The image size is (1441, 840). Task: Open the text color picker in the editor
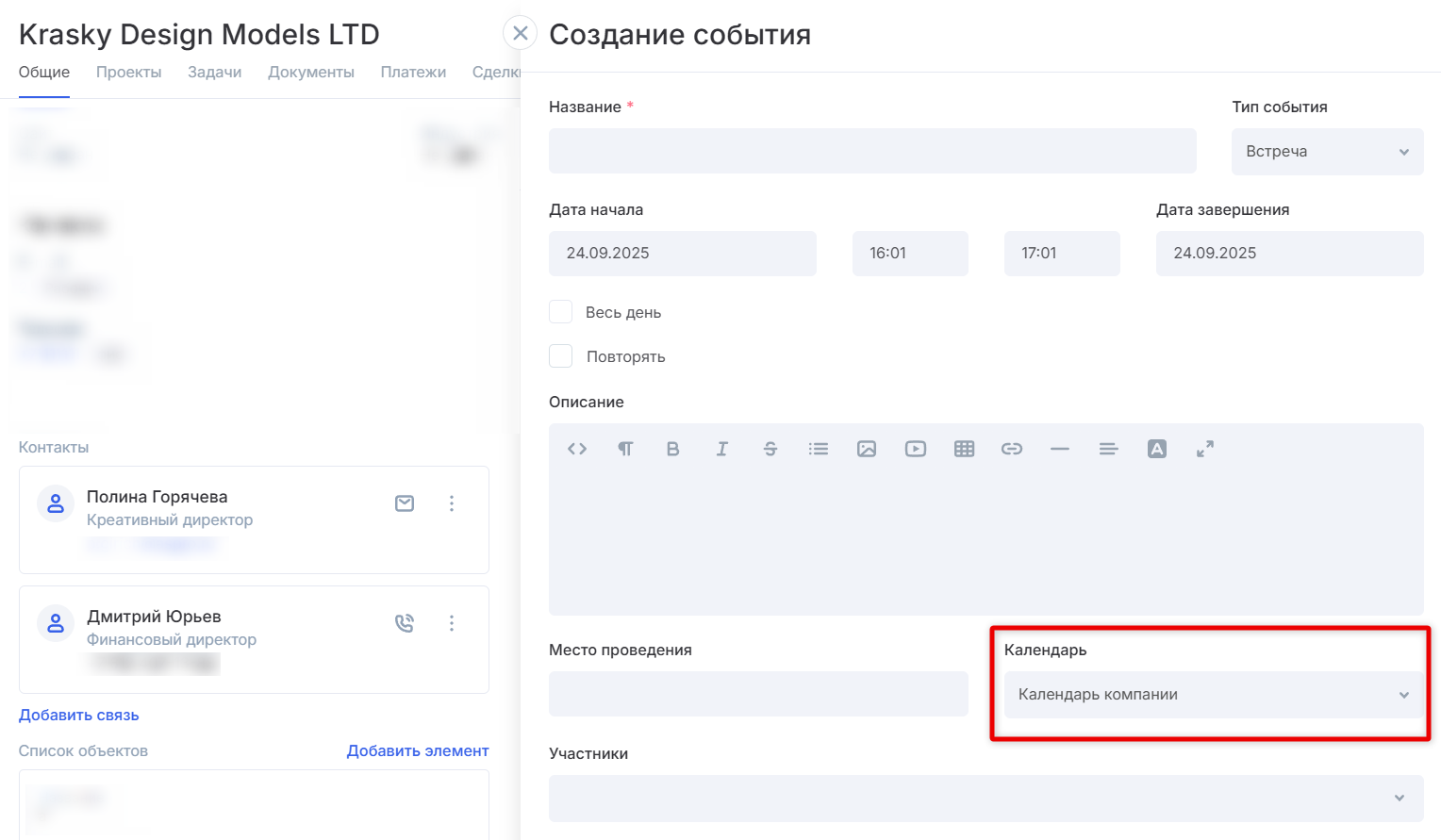1157,449
